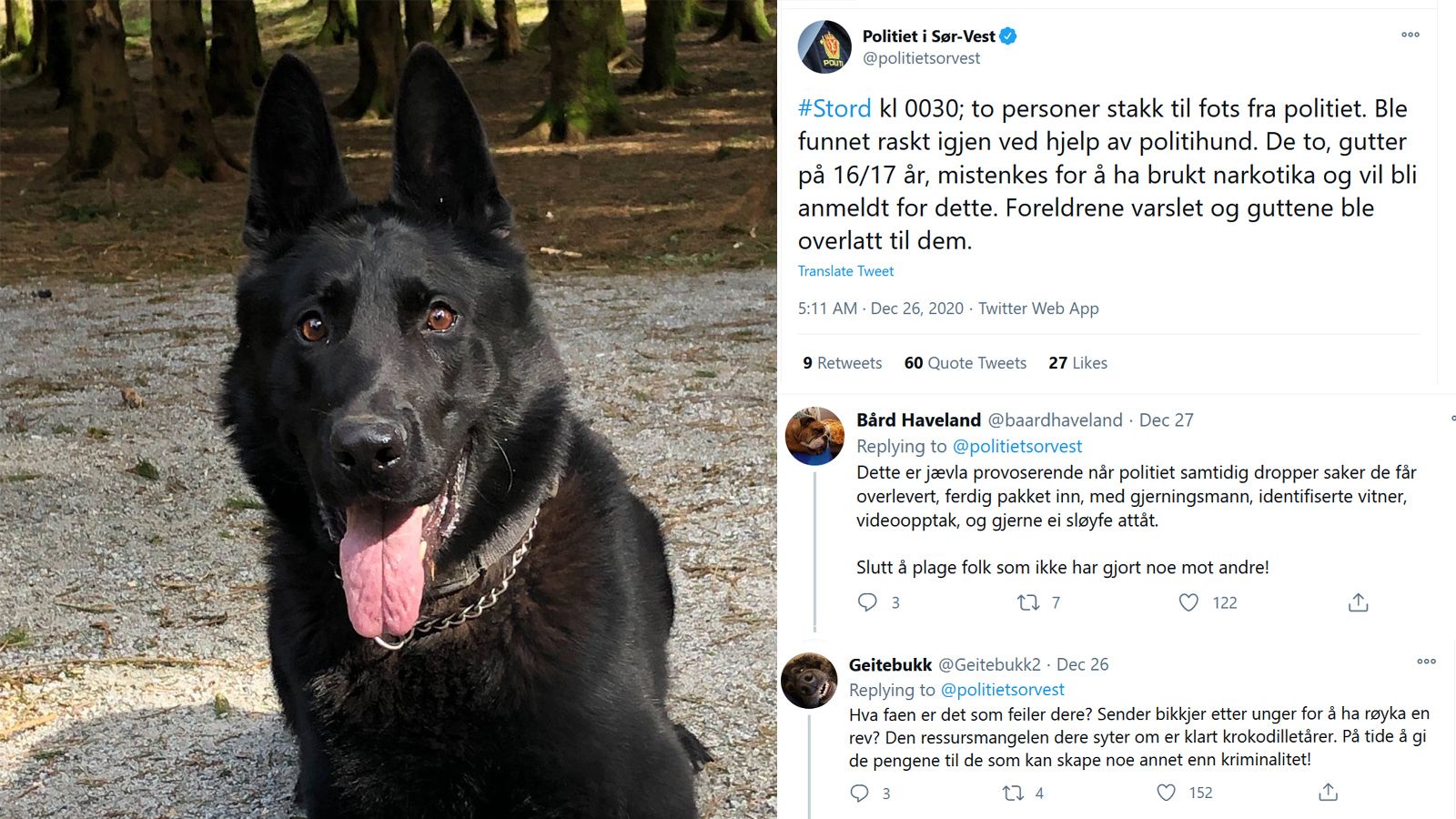This screenshot has height=819, width=1456.
Task: Click Politiet i Sør-Vest profile avatar
Action: click(824, 46)
